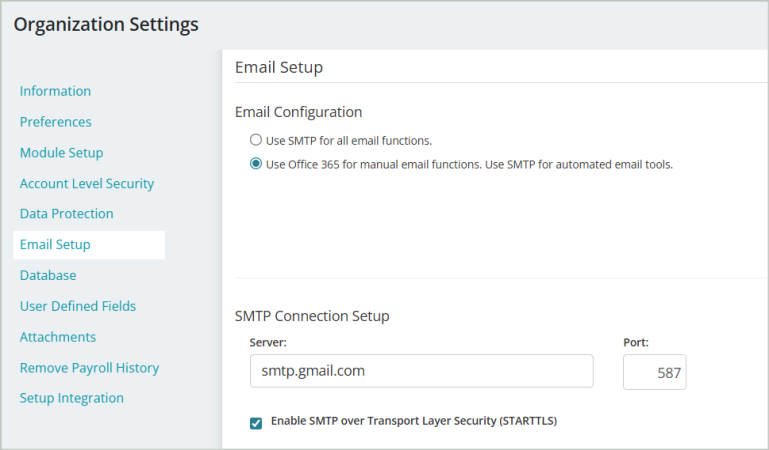Go to Attachments settings

point(58,337)
